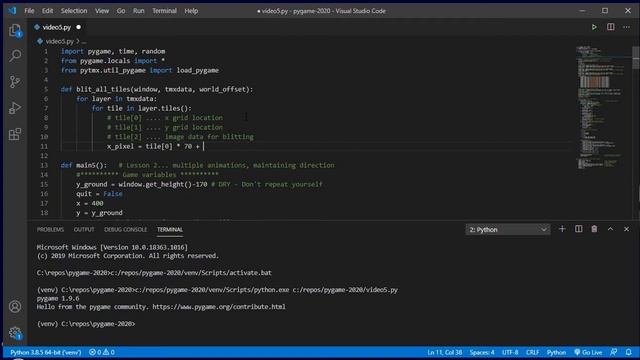Create a new terminal with plus icon
640x360 pixels.
coord(562,229)
